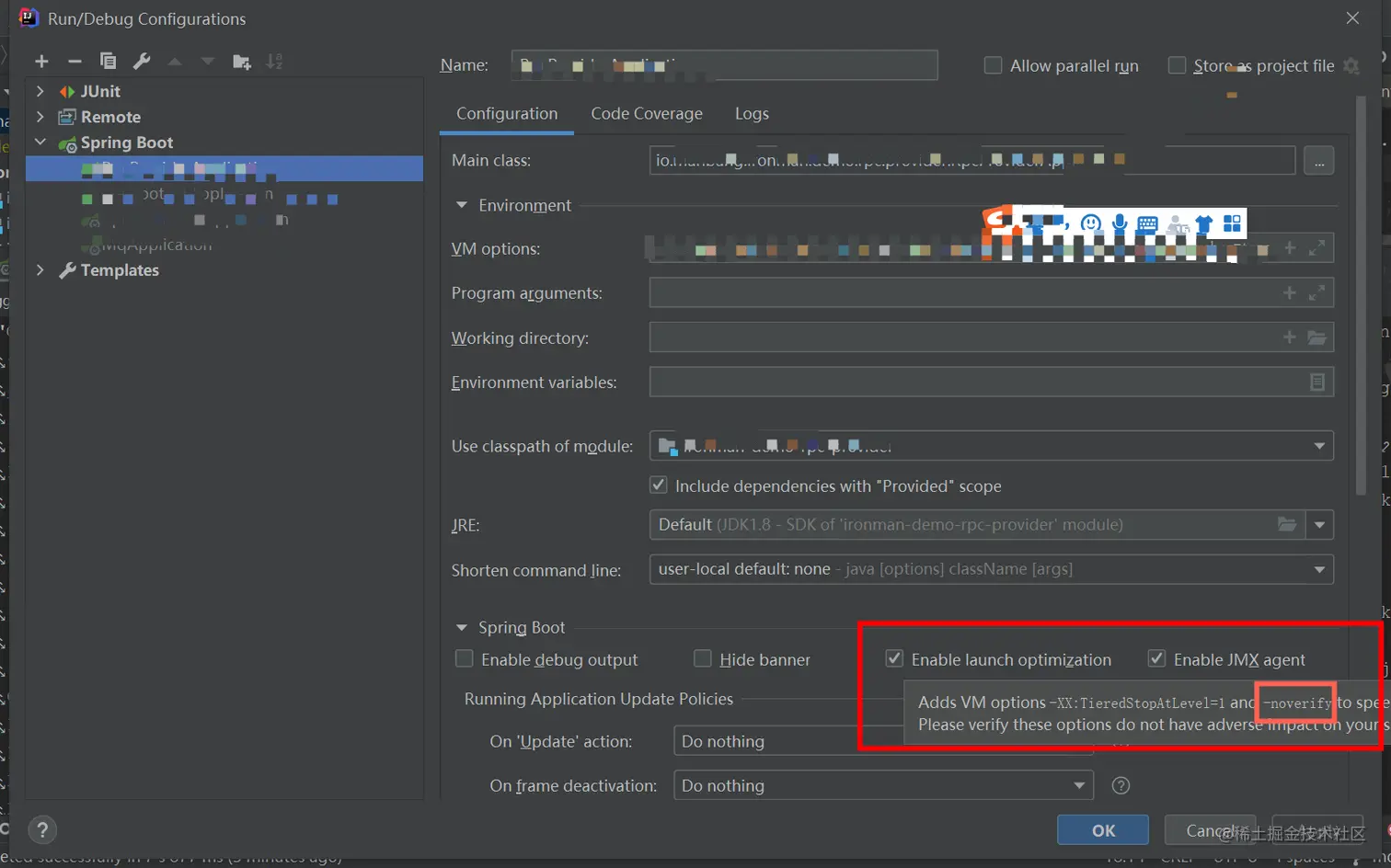This screenshot has height=868, width=1391.
Task: Expand the Templates tree node
Action: (40, 269)
